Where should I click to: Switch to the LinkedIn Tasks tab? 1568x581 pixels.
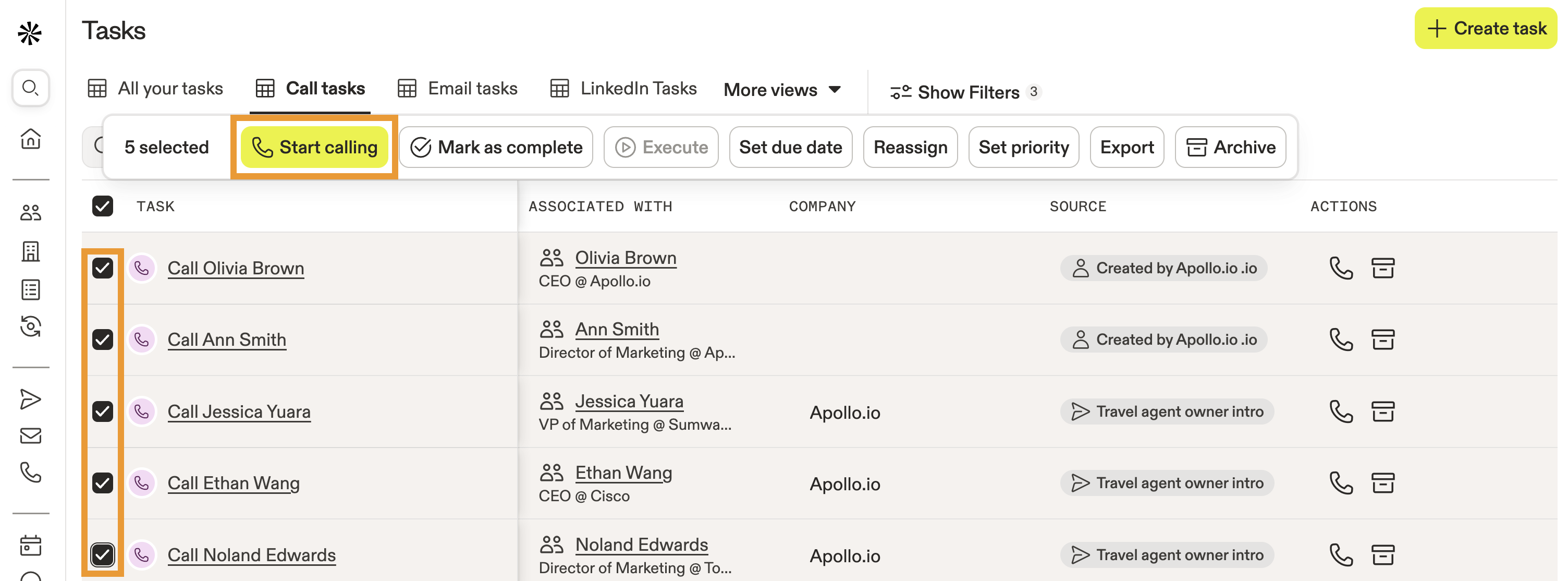click(623, 89)
